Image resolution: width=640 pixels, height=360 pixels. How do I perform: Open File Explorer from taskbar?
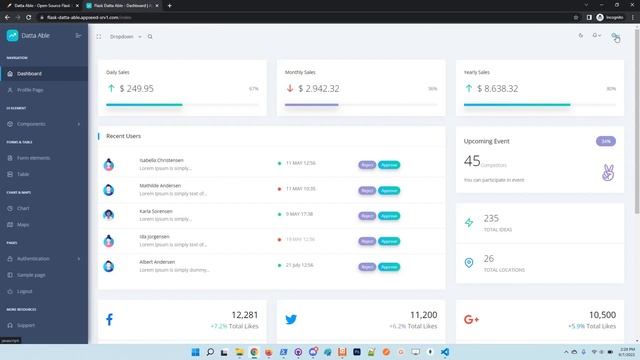pos(239,352)
